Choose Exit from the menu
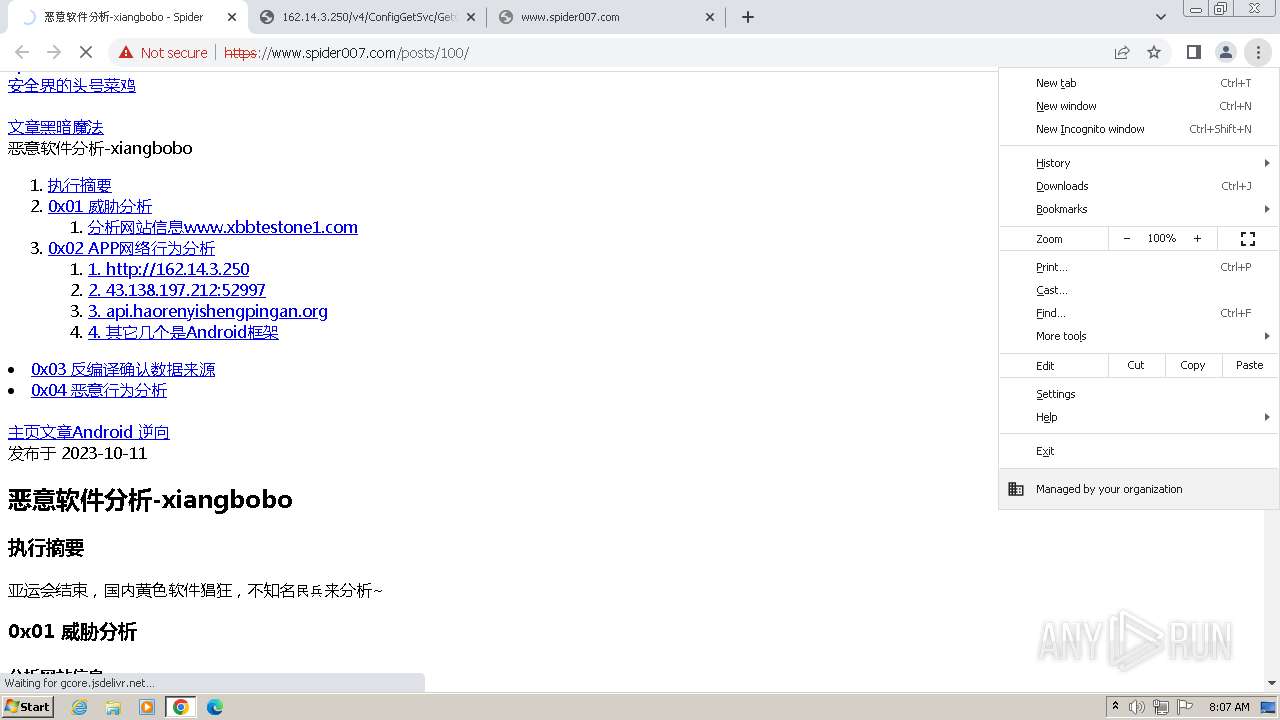The height and width of the screenshot is (720, 1280). tap(1139, 451)
